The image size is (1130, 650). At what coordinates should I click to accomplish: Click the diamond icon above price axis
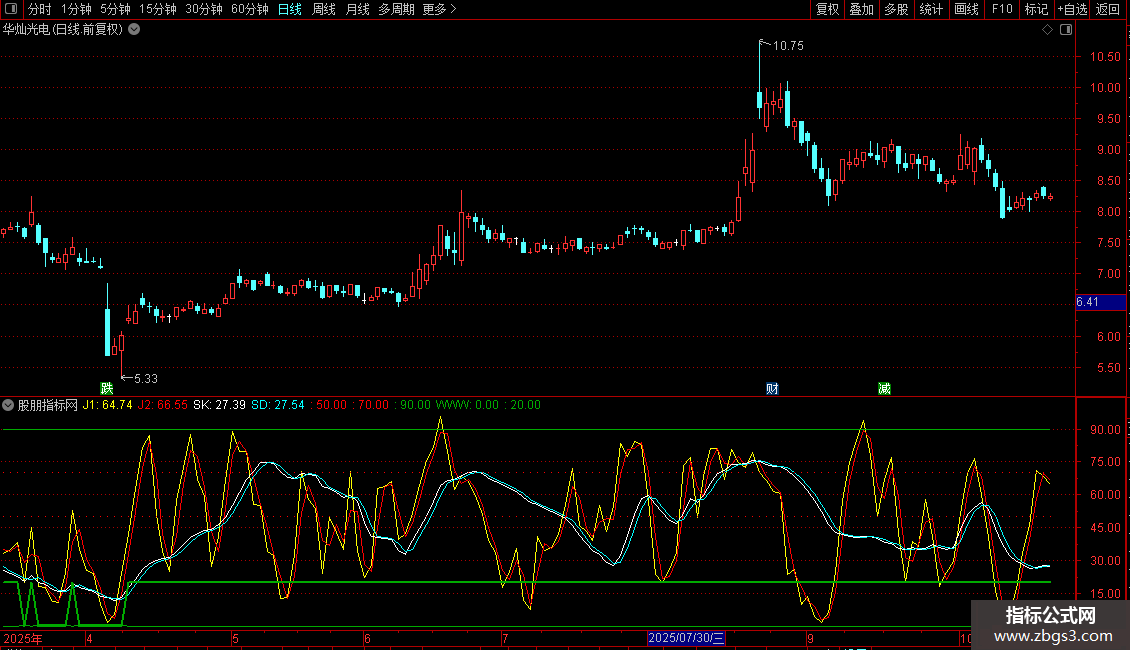1048,30
